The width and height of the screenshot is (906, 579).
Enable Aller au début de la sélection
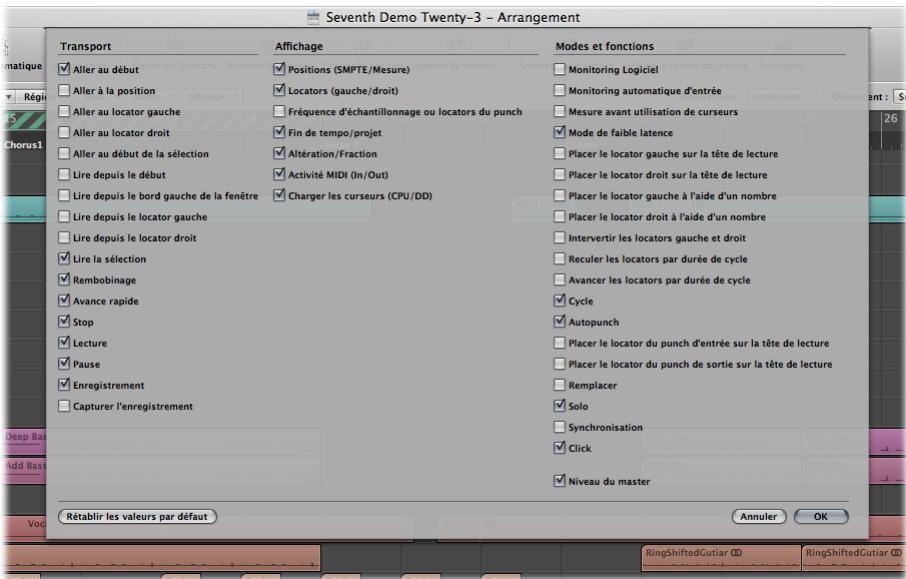(x=64, y=154)
